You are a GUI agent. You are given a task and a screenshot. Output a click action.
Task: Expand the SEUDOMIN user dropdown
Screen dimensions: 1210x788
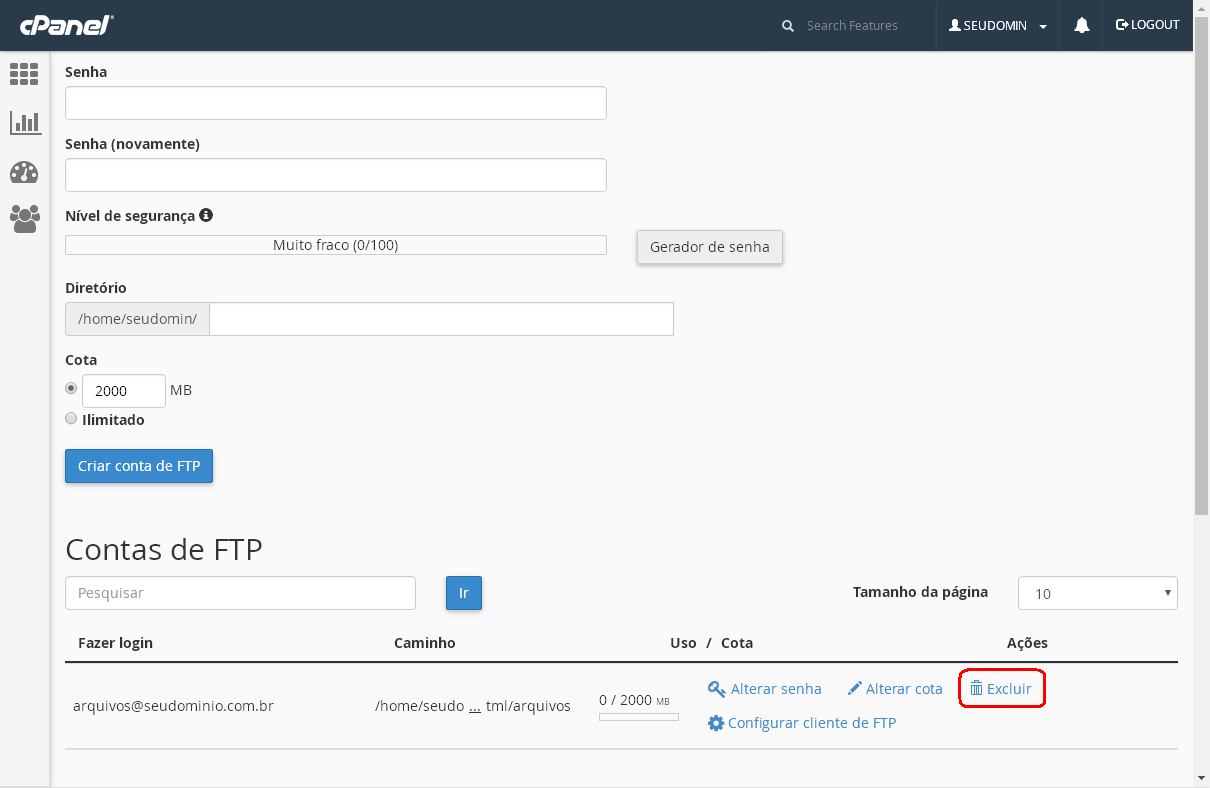997,26
